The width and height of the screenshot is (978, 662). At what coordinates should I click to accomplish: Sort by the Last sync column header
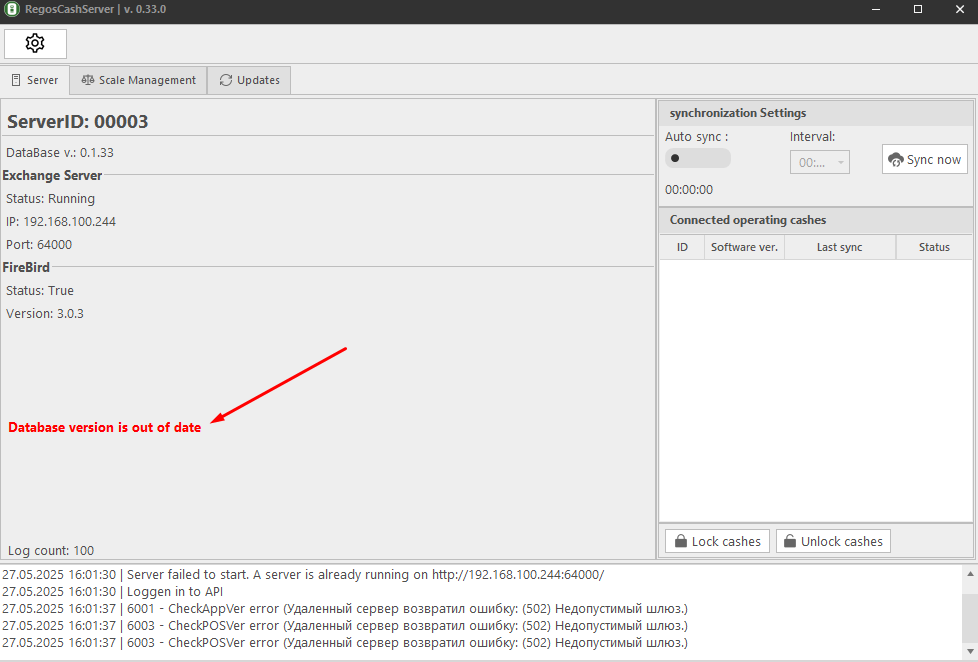point(839,247)
